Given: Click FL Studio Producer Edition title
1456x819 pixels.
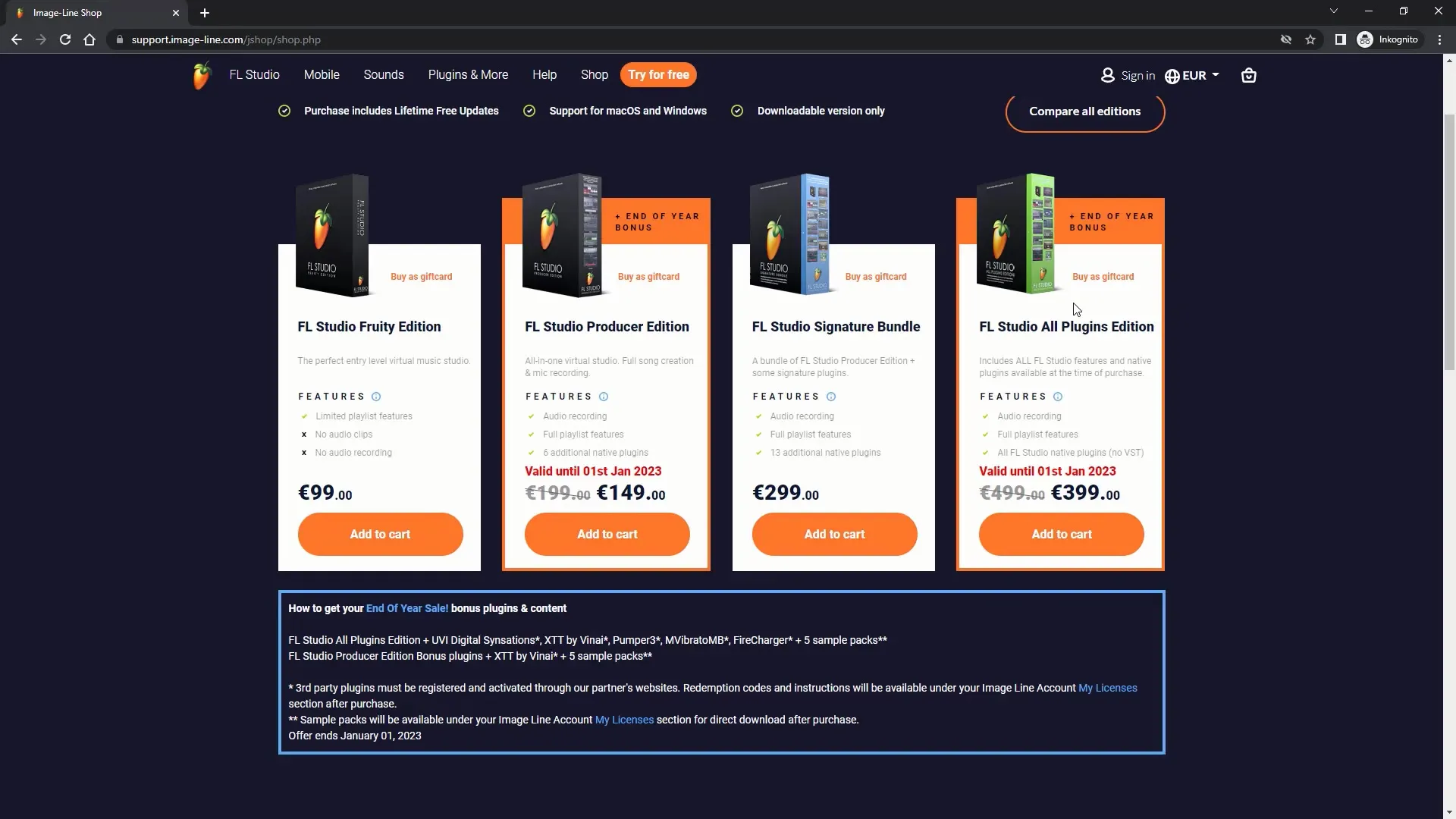Looking at the screenshot, I should 607,327.
